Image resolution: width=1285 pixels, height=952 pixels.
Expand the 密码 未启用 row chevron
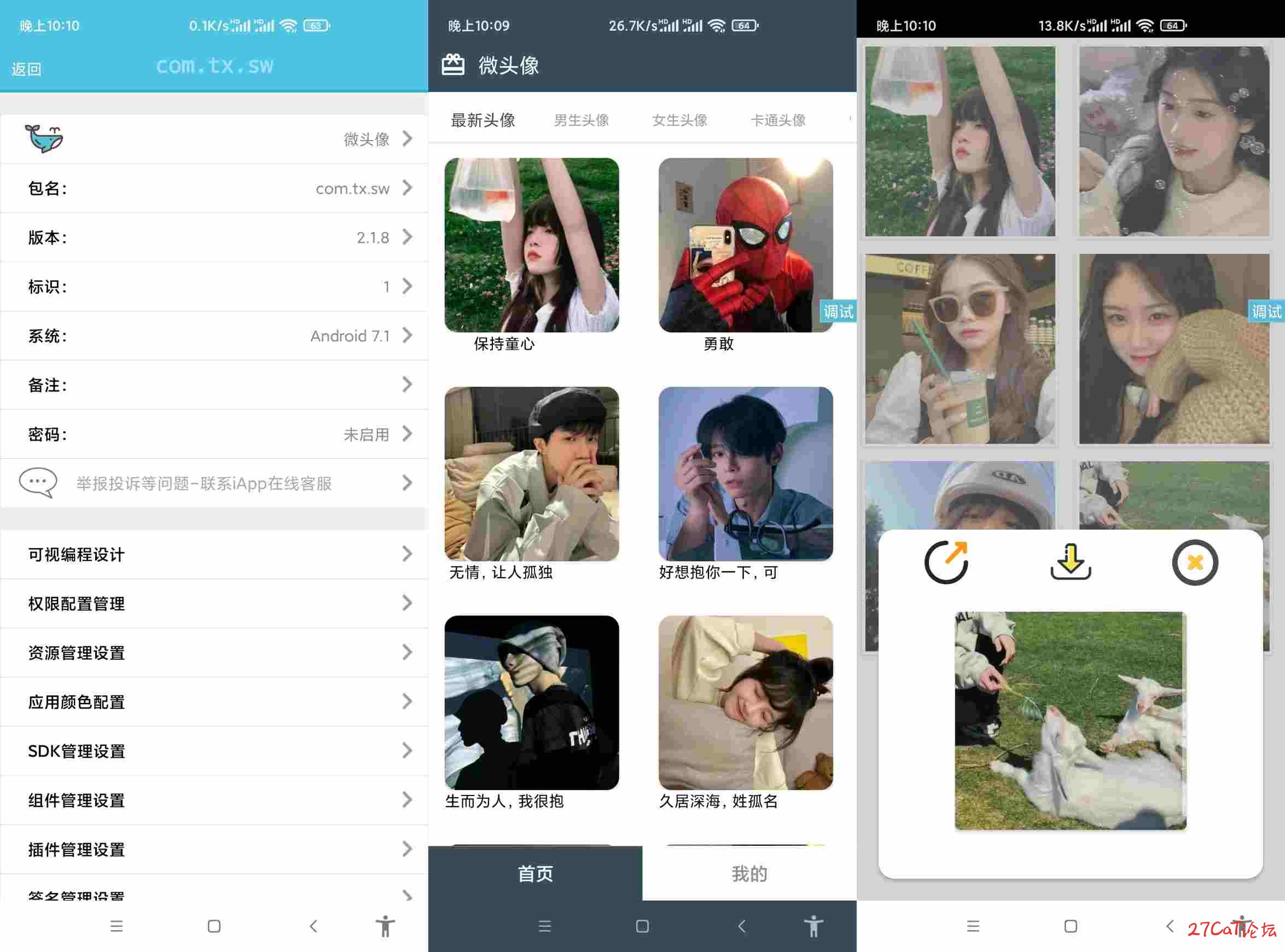point(408,433)
